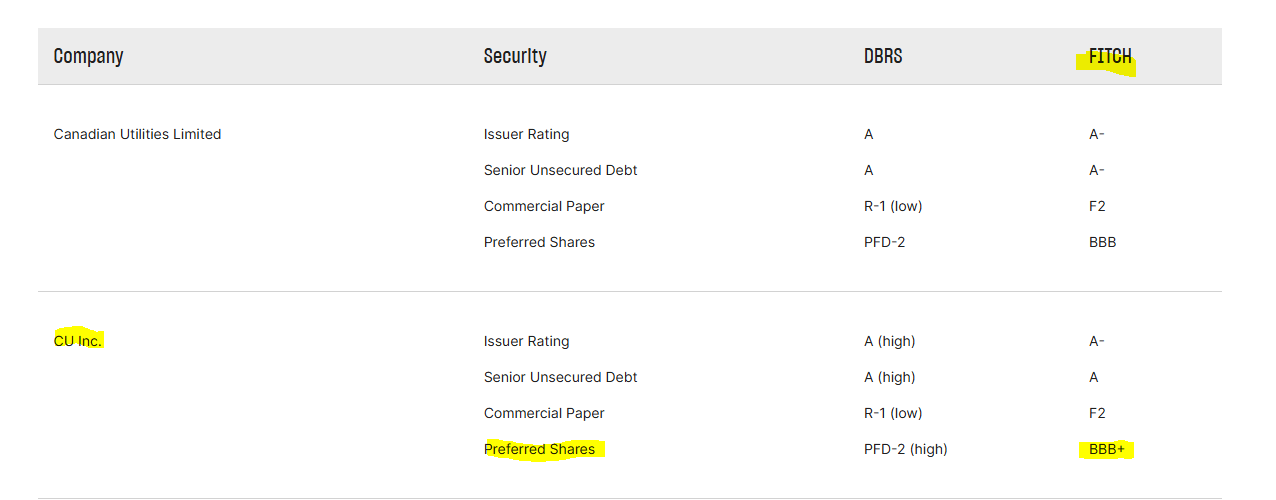Image resolution: width=1276 pixels, height=500 pixels.
Task: Click the Company column header
Action: (x=88, y=56)
